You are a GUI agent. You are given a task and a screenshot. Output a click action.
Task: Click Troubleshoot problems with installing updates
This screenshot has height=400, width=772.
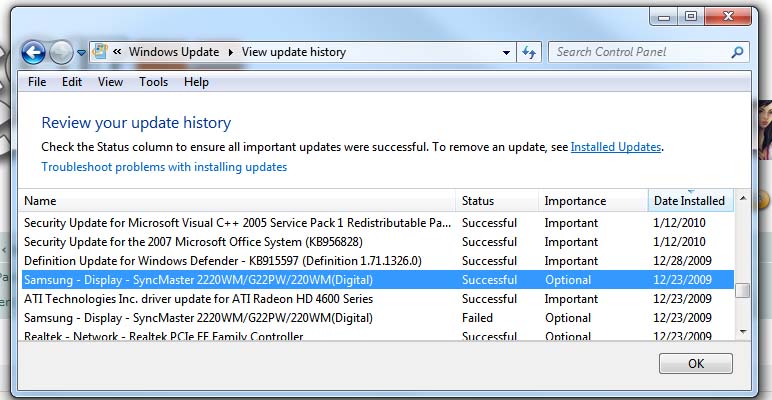(164, 167)
